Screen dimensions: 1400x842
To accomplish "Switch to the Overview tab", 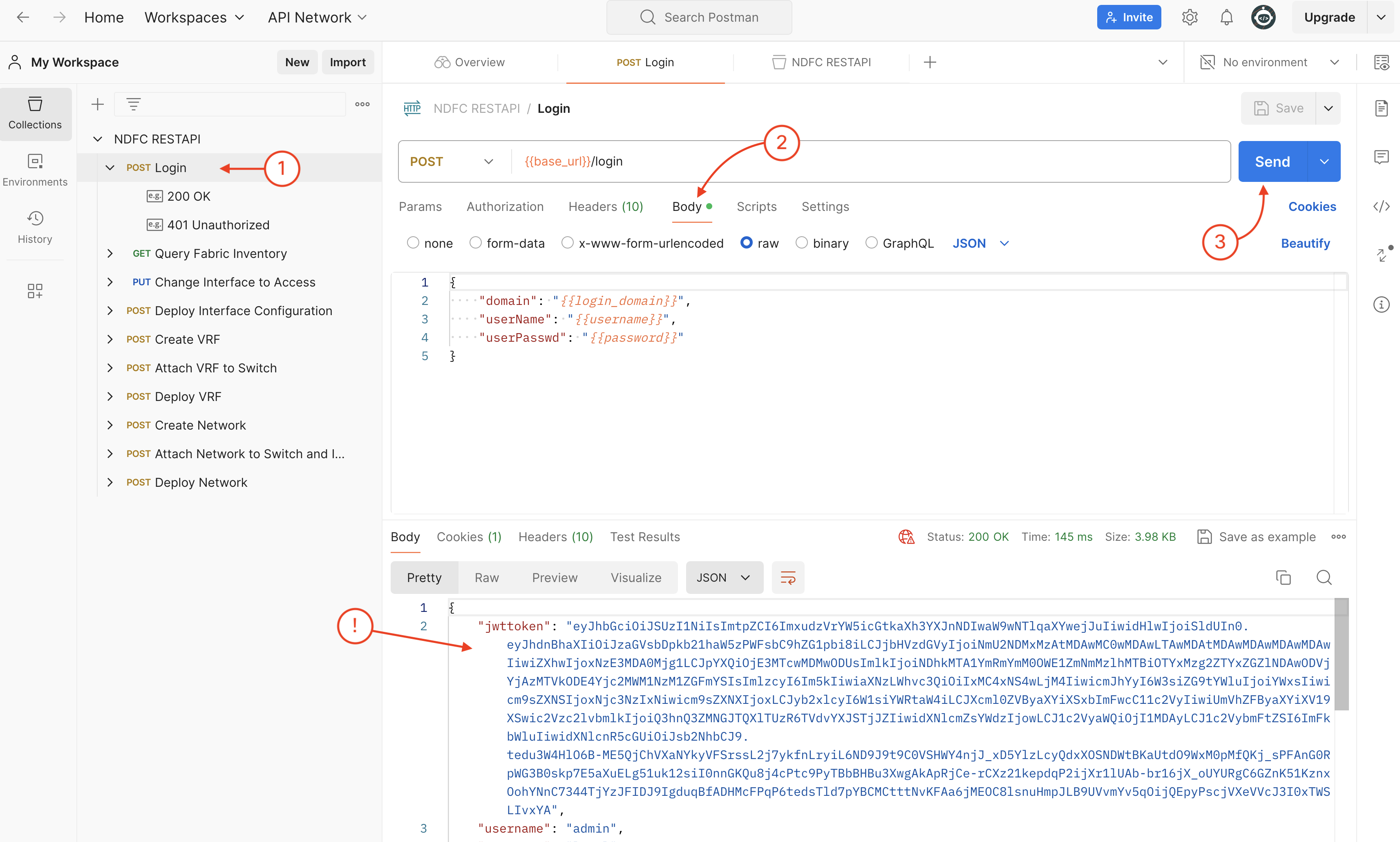I will click(x=470, y=63).
